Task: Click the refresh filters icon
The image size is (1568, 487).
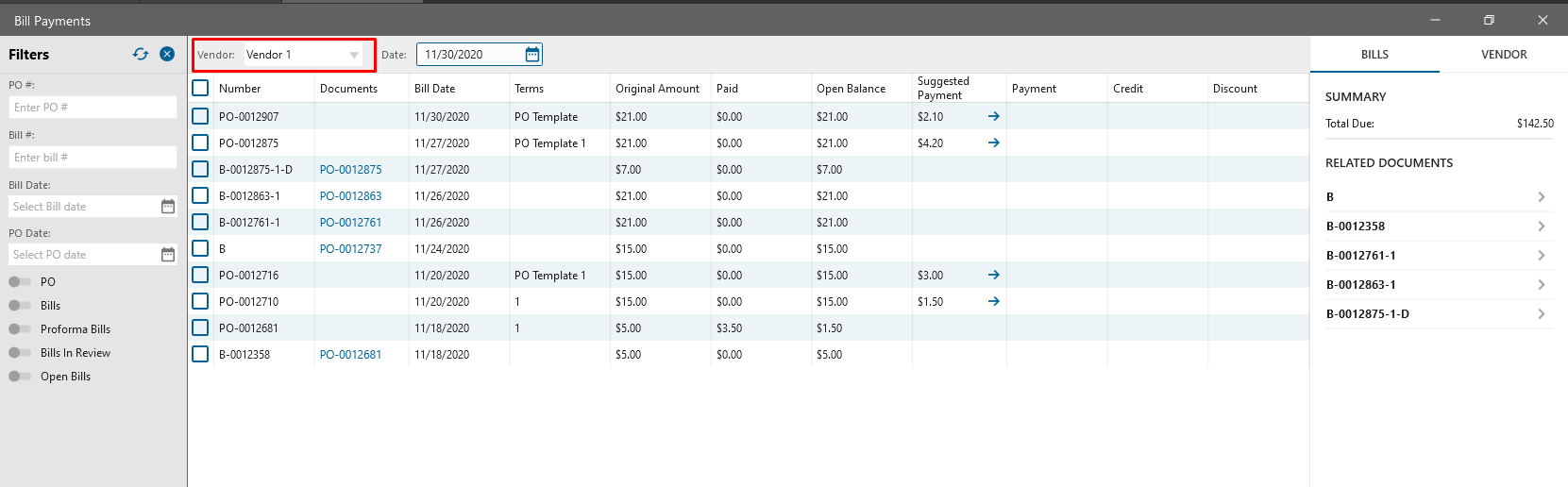Action: (x=141, y=54)
